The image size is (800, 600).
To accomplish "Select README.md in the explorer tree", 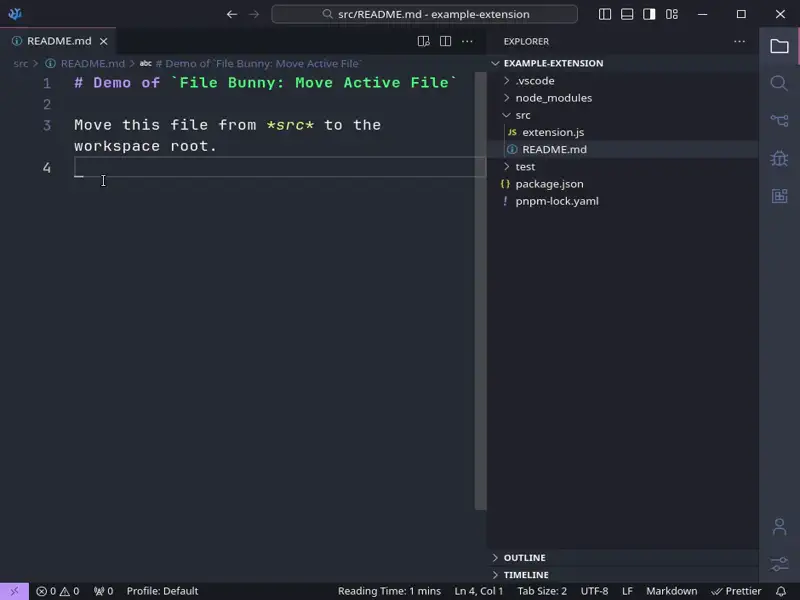I will (622, 149).
